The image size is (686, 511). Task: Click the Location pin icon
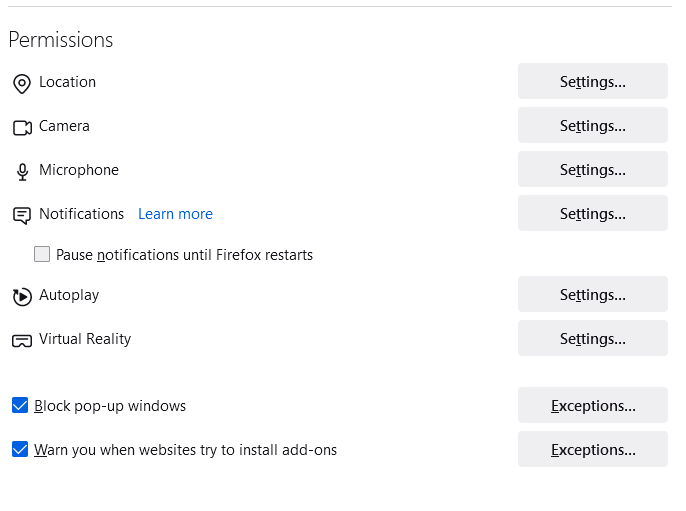click(22, 84)
